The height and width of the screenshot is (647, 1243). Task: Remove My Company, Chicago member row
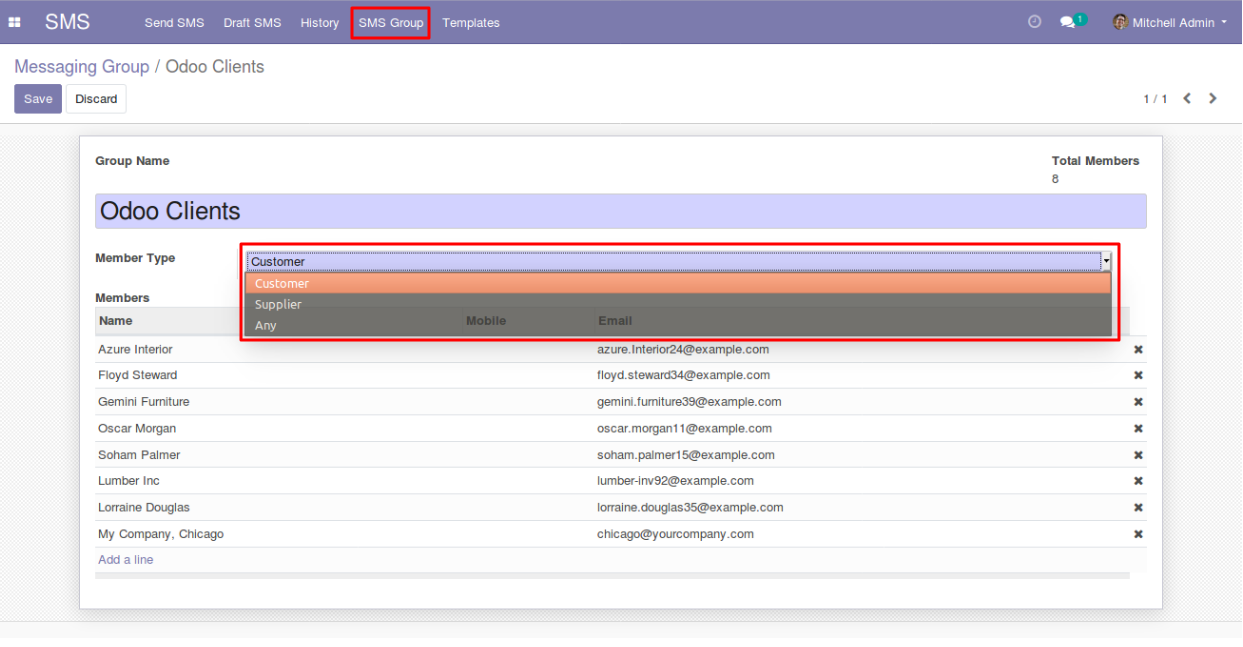pyautogui.click(x=1138, y=534)
